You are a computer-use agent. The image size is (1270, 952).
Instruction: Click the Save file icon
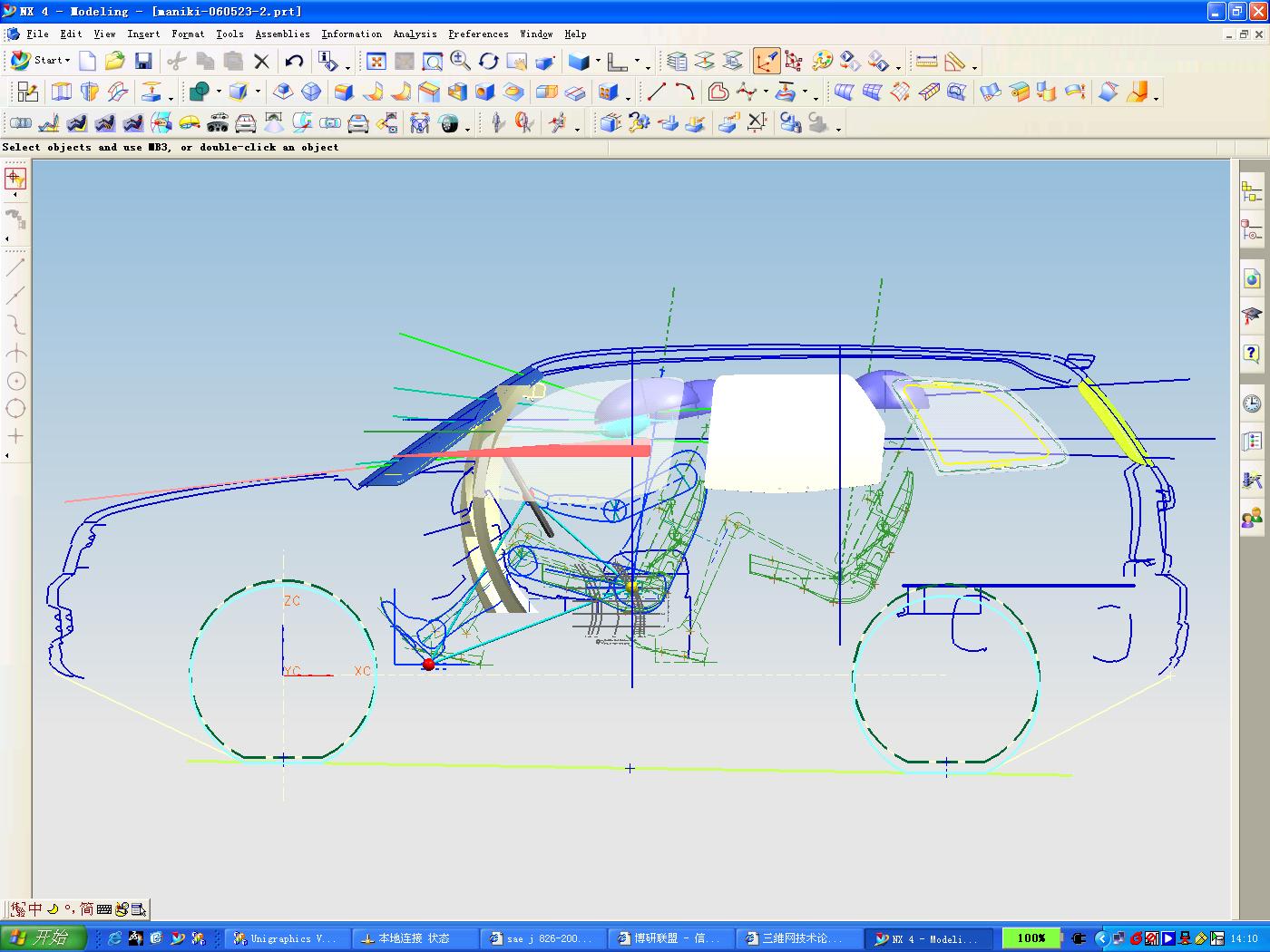pos(142,61)
